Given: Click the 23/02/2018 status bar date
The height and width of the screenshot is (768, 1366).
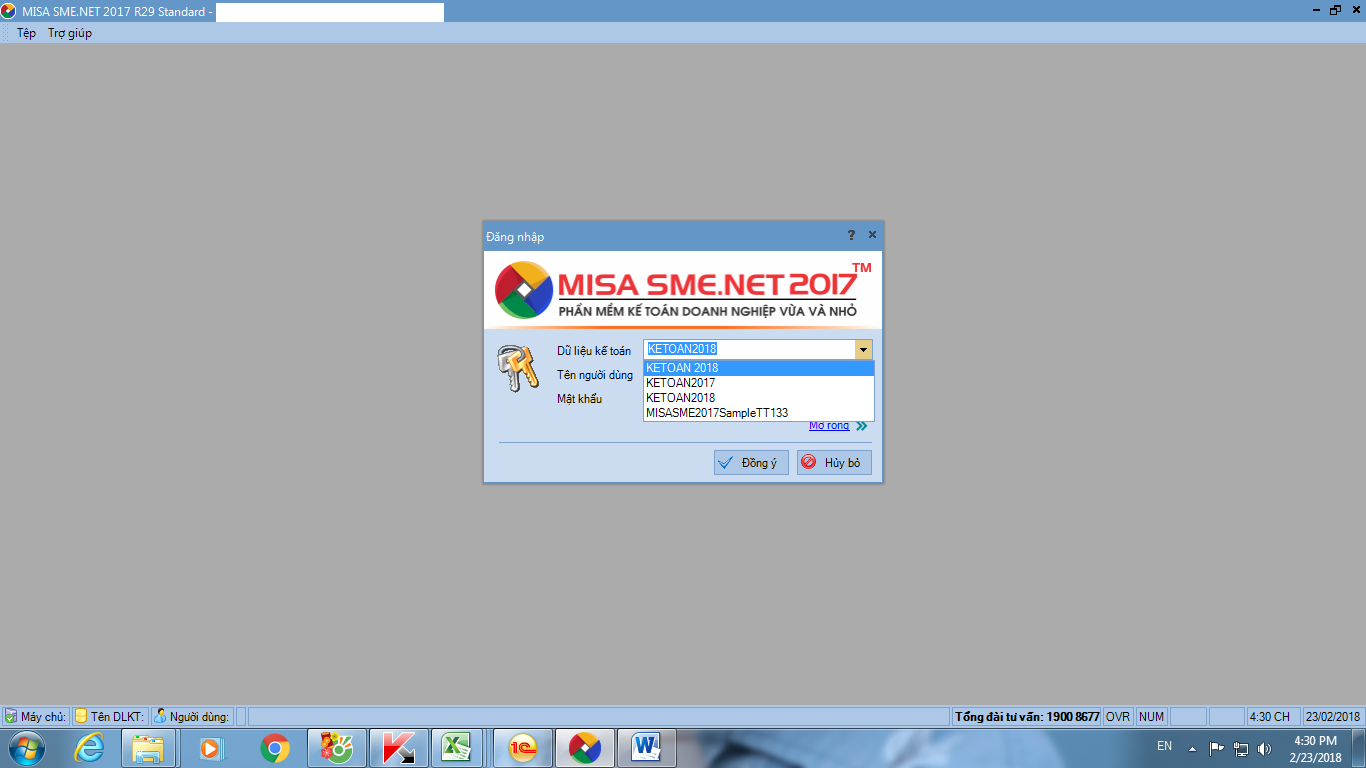Looking at the screenshot, I should (x=1333, y=717).
